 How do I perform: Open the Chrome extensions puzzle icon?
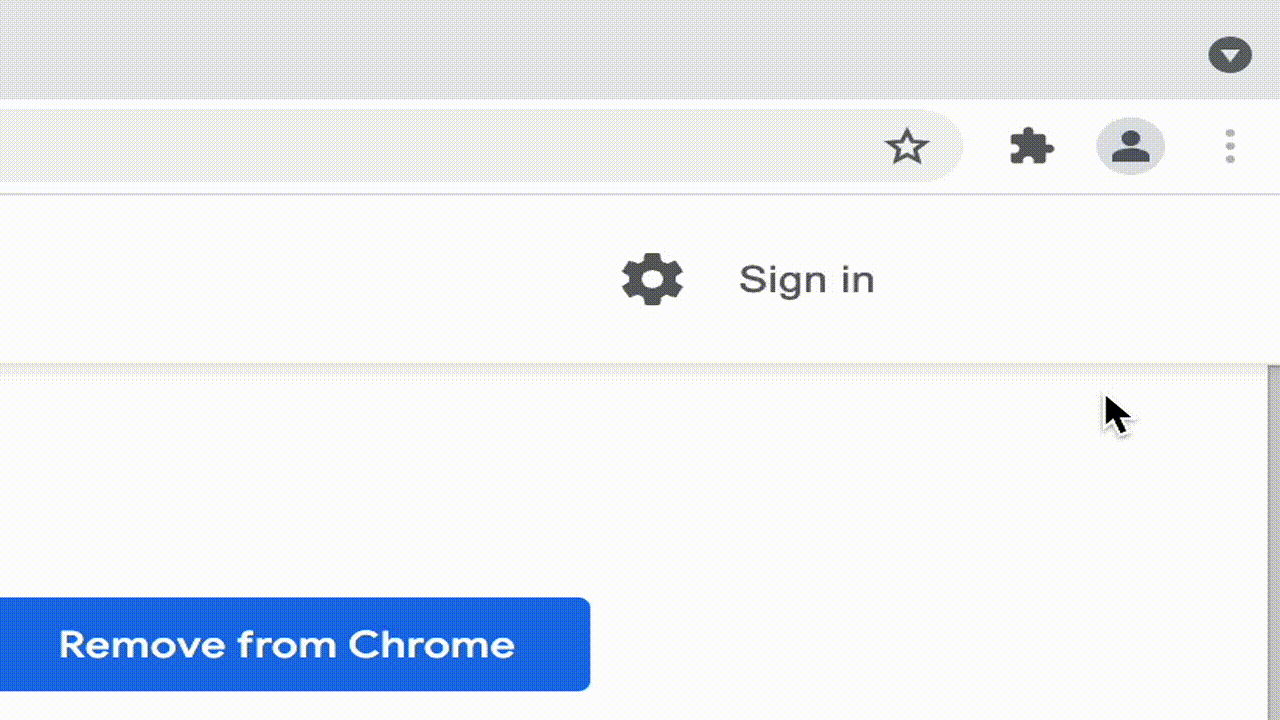click(x=1031, y=146)
